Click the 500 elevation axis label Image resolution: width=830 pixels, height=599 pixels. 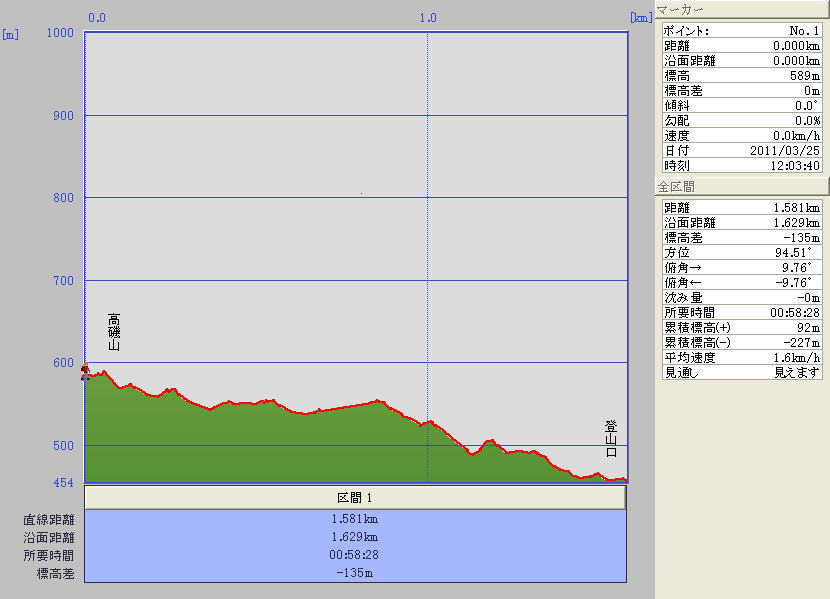[x=64, y=446]
